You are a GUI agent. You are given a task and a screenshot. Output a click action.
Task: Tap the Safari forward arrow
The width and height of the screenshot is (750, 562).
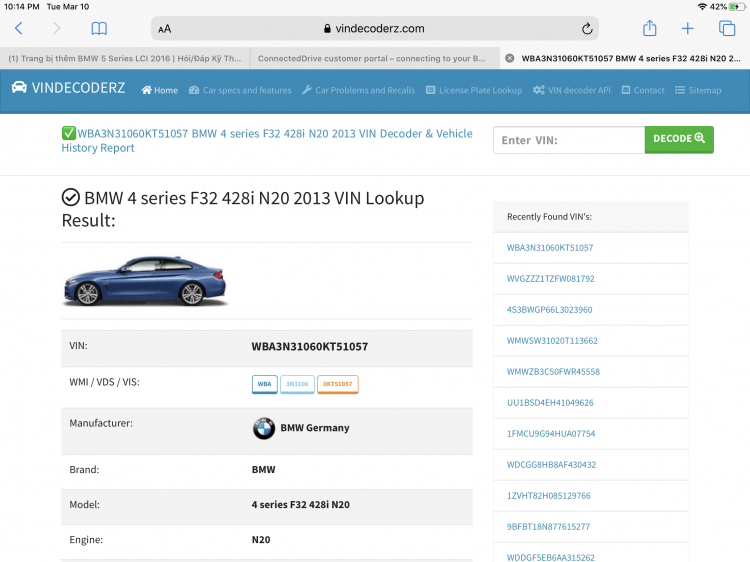[56, 28]
